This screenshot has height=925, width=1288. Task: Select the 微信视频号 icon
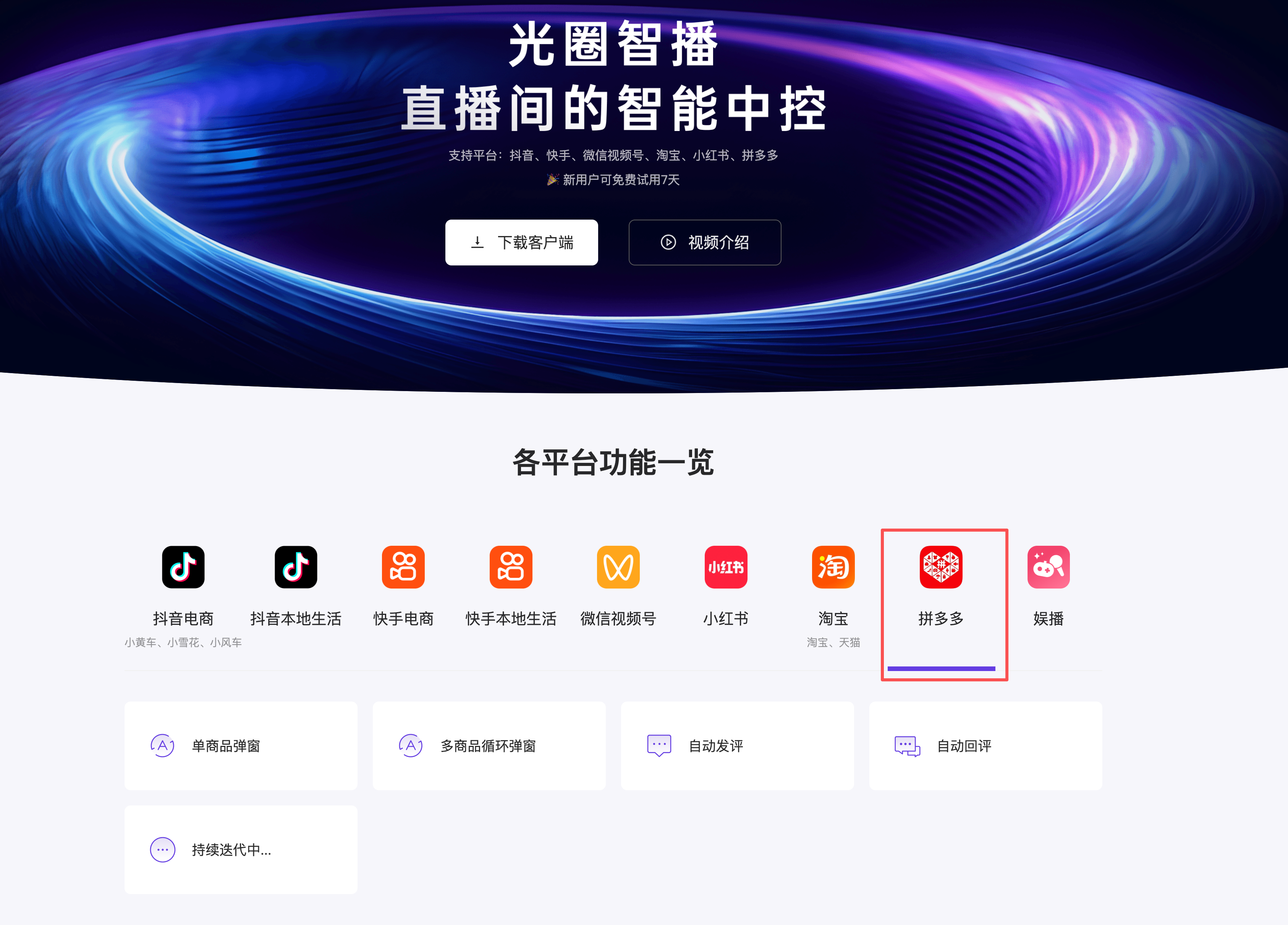(x=618, y=567)
